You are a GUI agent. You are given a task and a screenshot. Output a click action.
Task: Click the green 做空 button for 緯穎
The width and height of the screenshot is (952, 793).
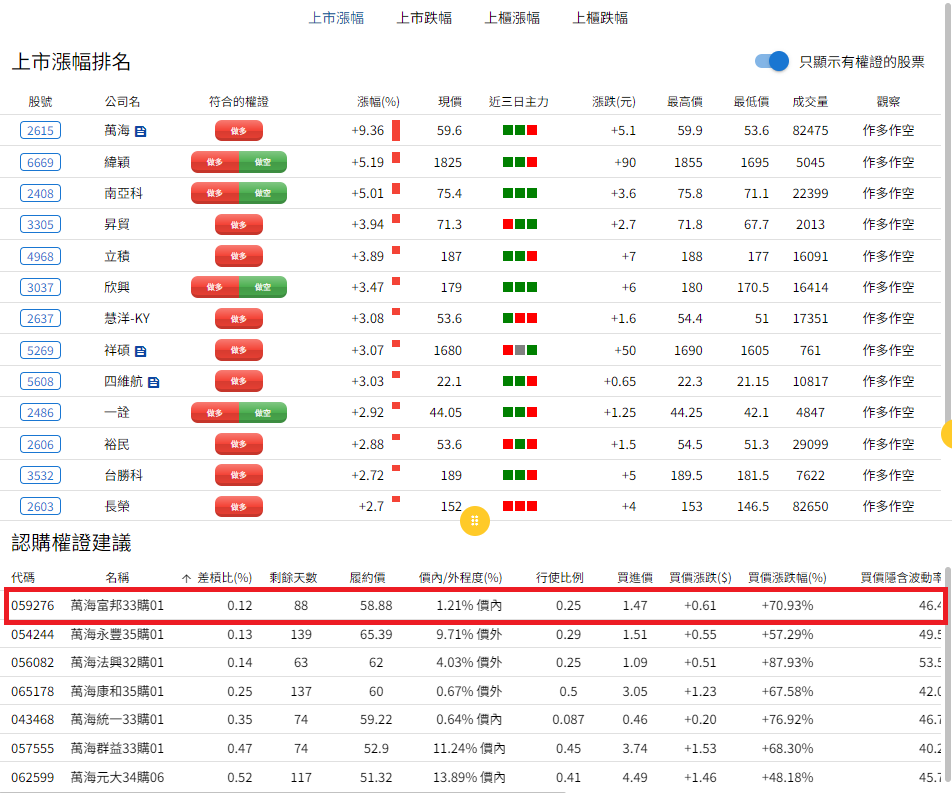[x=263, y=162]
